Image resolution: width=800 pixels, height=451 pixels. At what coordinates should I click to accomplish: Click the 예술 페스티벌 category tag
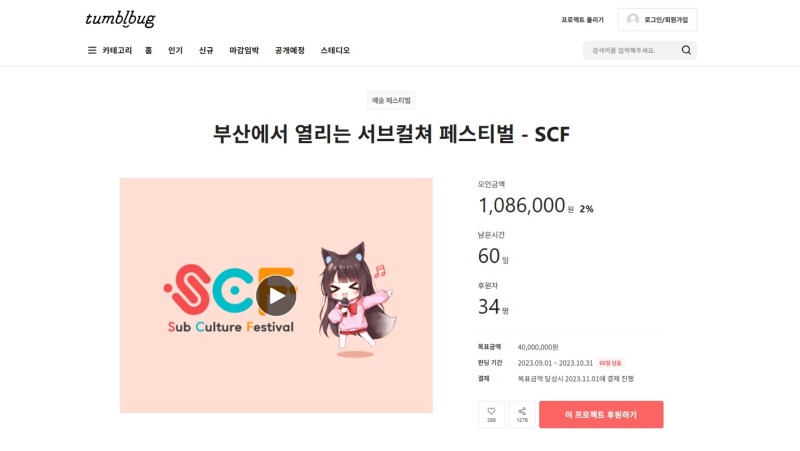point(391,101)
